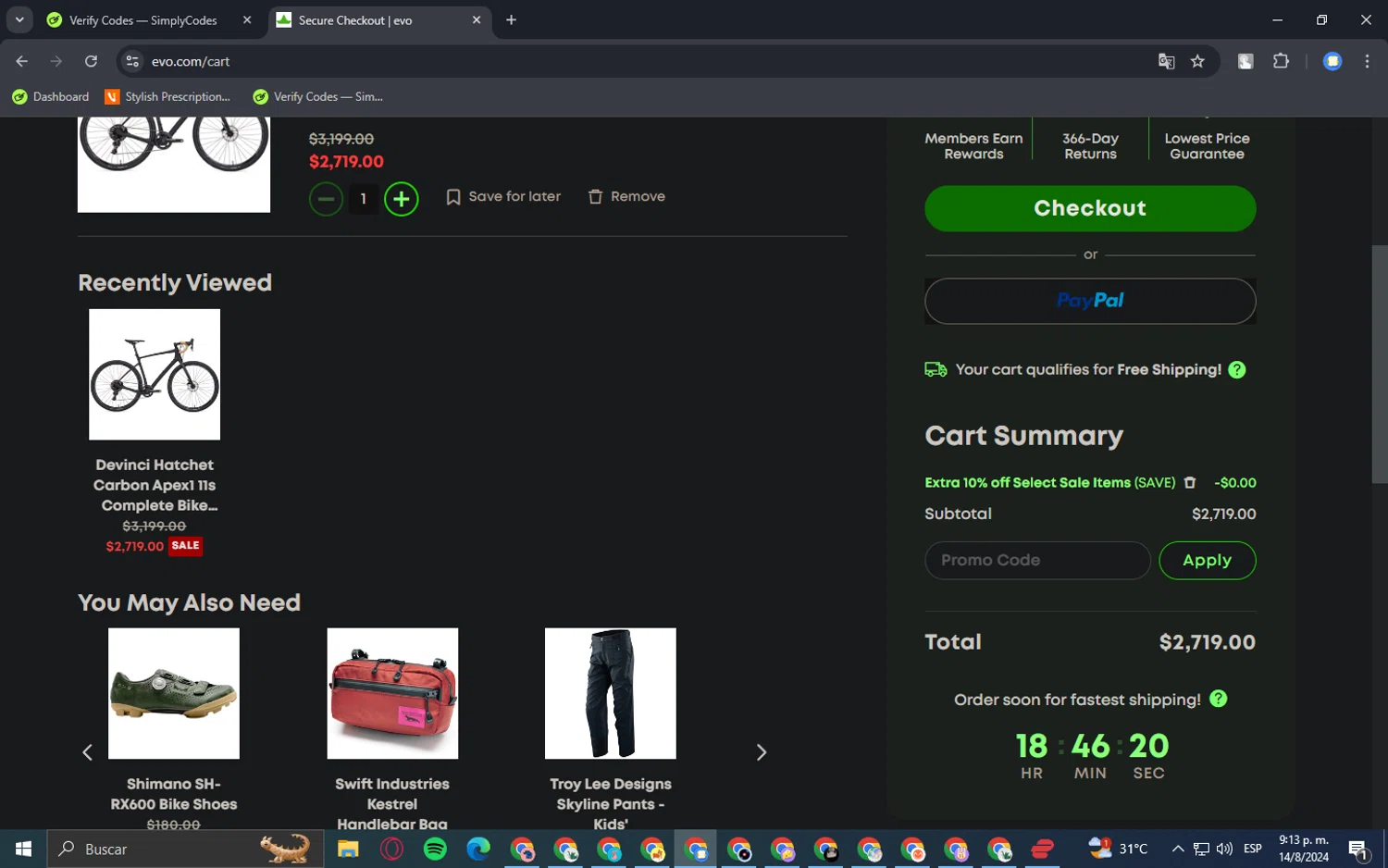1388x868 pixels.
Task: Open the notification center icon
Action: coord(1358,849)
